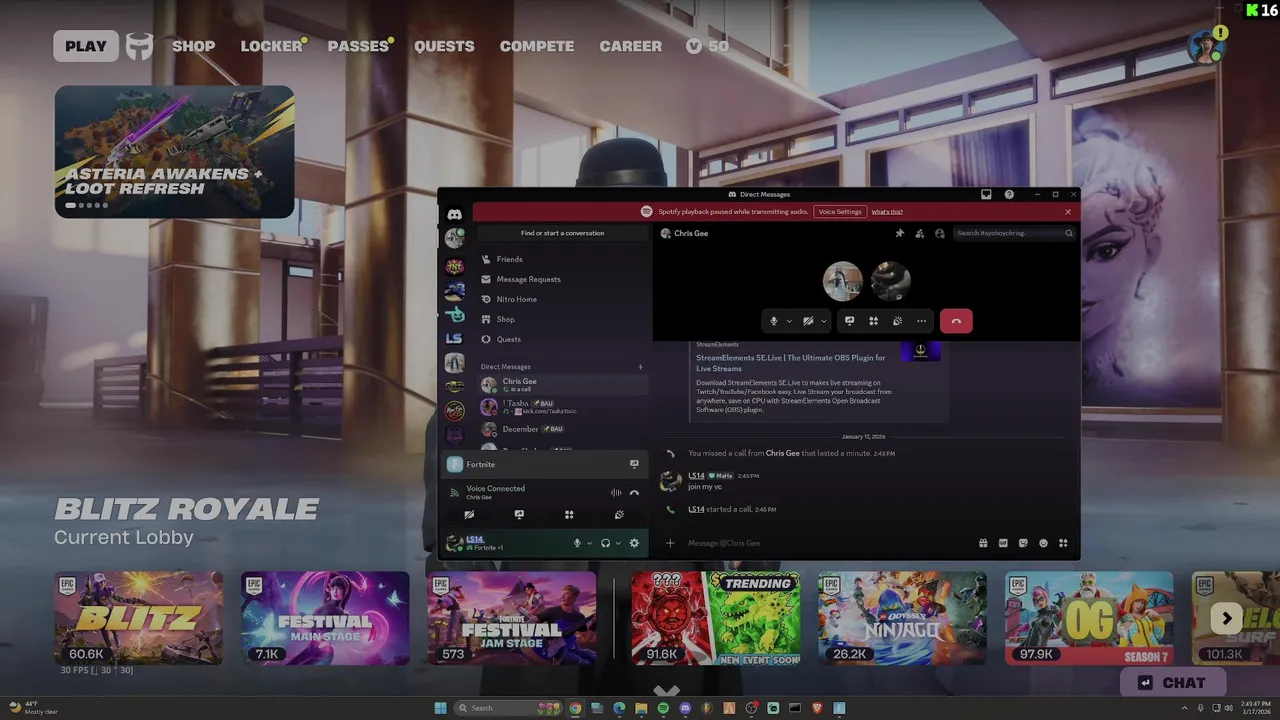1280x720 pixels.
Task: Open Fortnite QUESTS tab
Action: click(444, 46)
